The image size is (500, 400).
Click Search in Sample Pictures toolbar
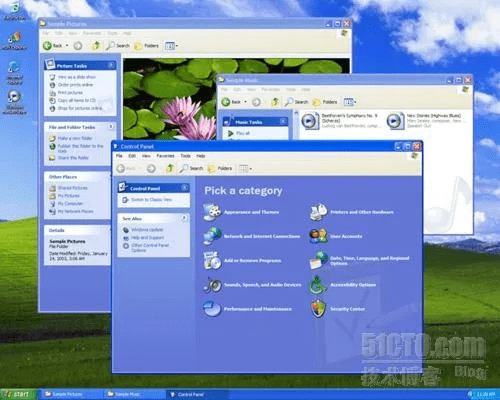point(118,45)
